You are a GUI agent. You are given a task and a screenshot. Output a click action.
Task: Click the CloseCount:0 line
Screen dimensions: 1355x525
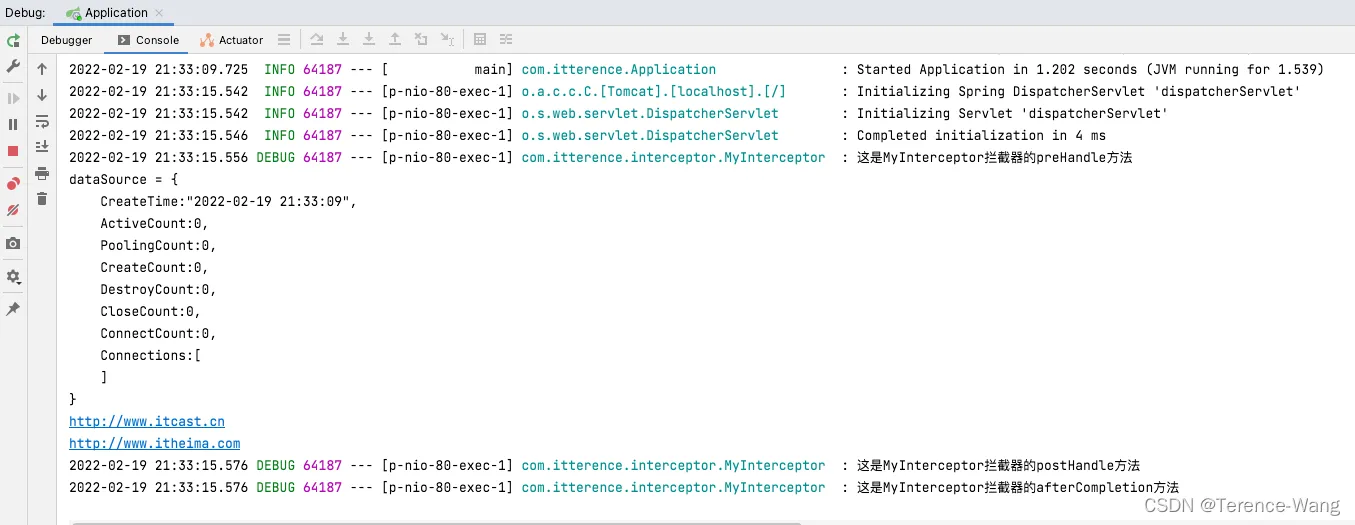tap(150, 312)
